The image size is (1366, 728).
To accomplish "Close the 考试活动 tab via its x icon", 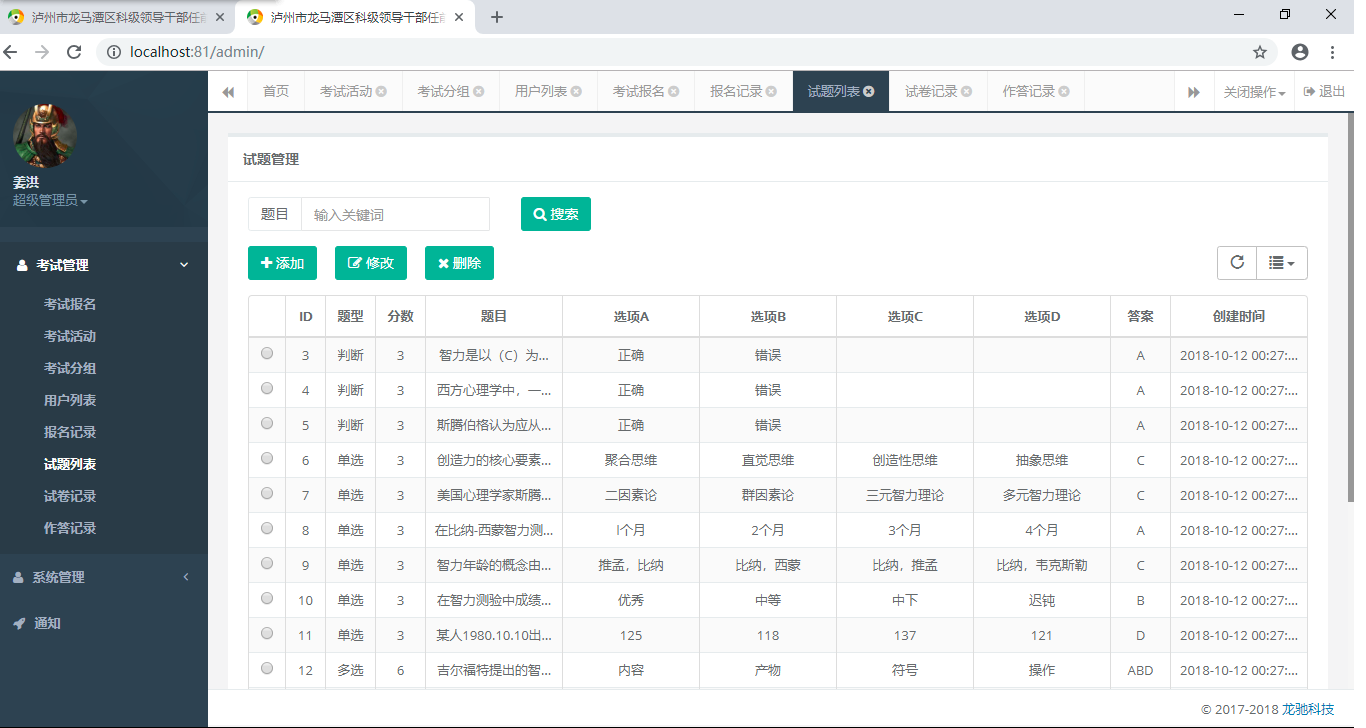I will (x=381, y=92).
